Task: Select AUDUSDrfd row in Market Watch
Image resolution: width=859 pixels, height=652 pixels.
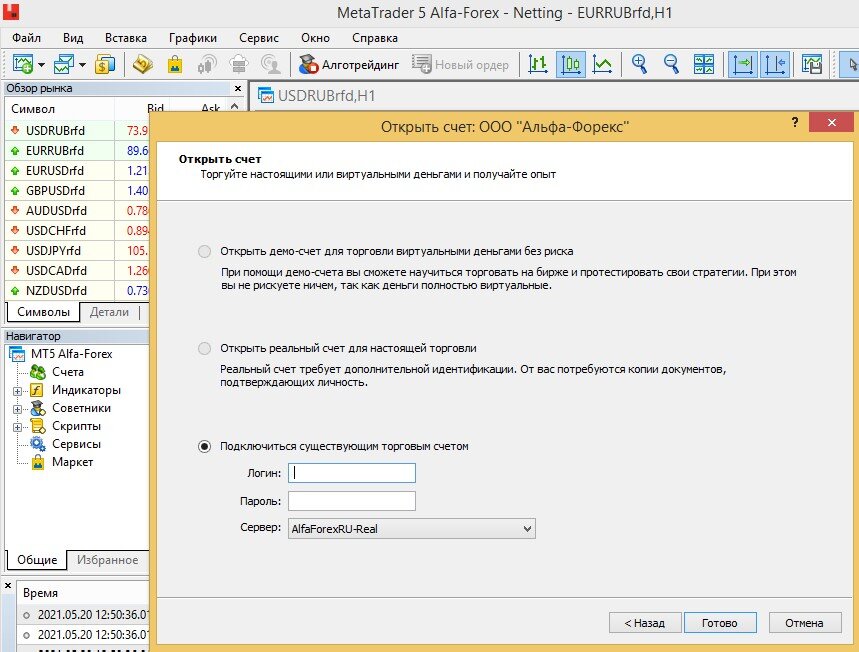Action: (x=77, y=210)
